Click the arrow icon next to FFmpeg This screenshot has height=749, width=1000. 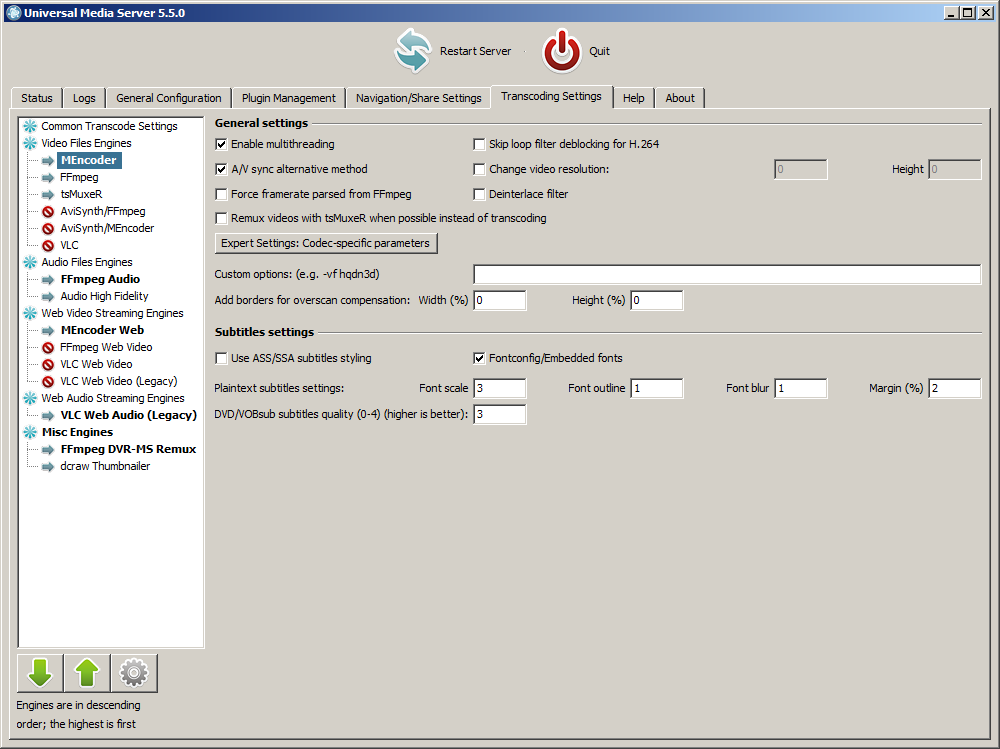pyautogui.click(x=48, y=177)
